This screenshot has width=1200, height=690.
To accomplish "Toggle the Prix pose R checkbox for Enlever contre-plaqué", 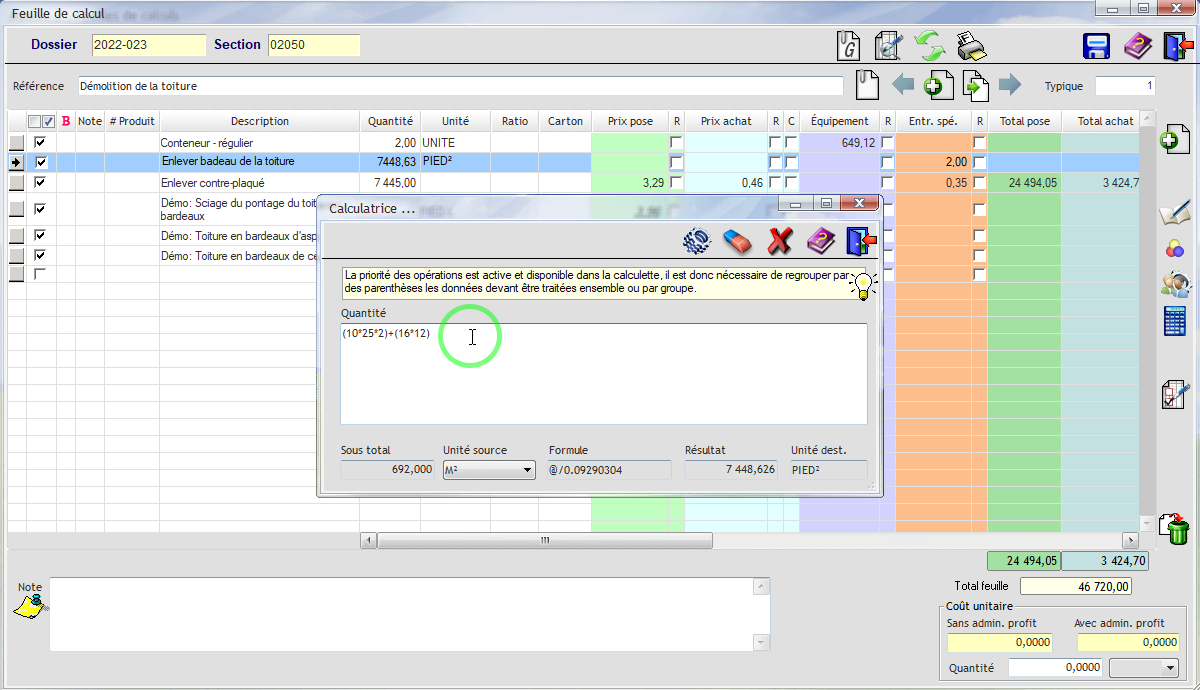I will [x=676, y=182].
